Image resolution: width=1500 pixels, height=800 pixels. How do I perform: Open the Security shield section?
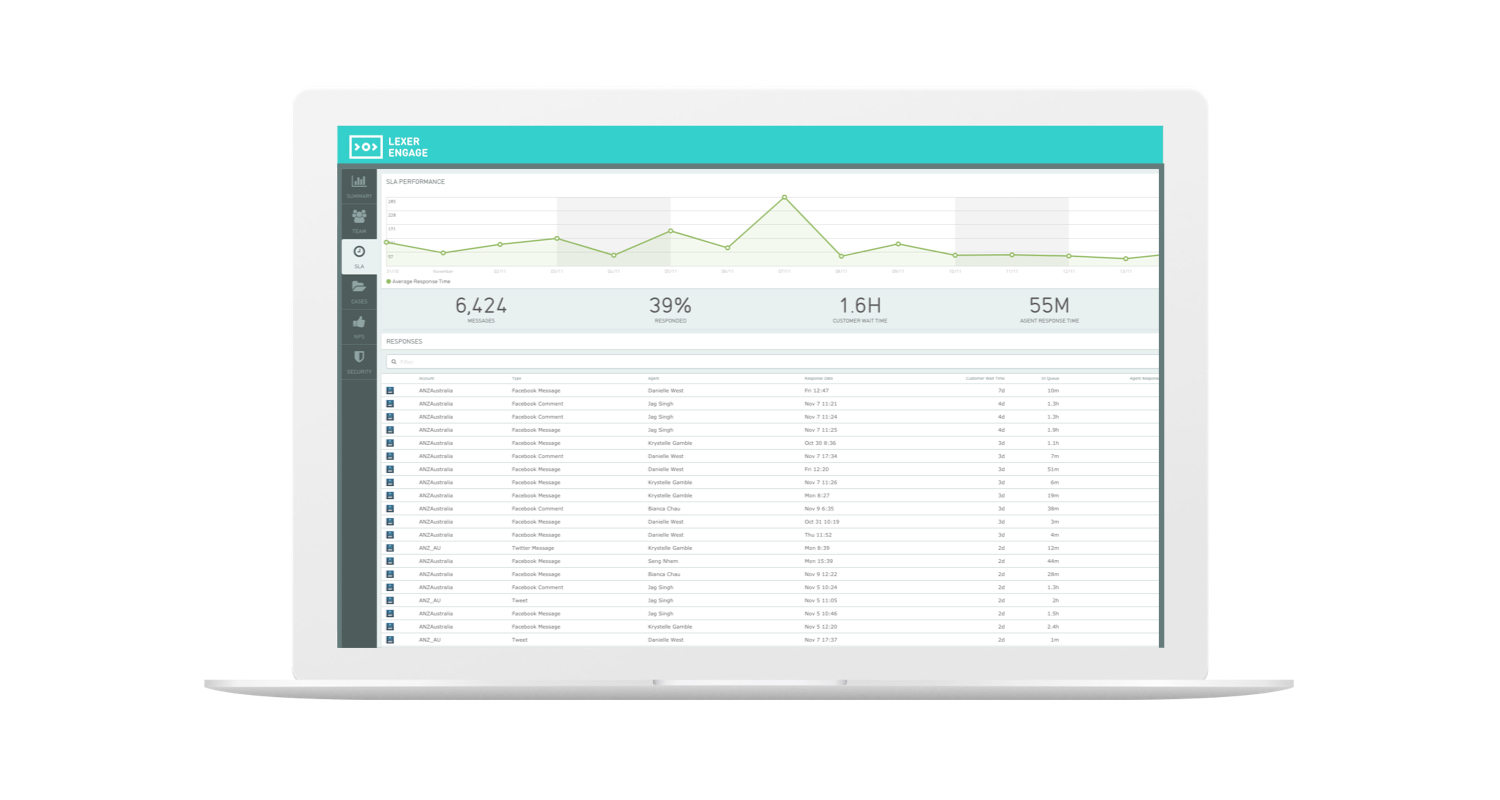coord(359,357)
